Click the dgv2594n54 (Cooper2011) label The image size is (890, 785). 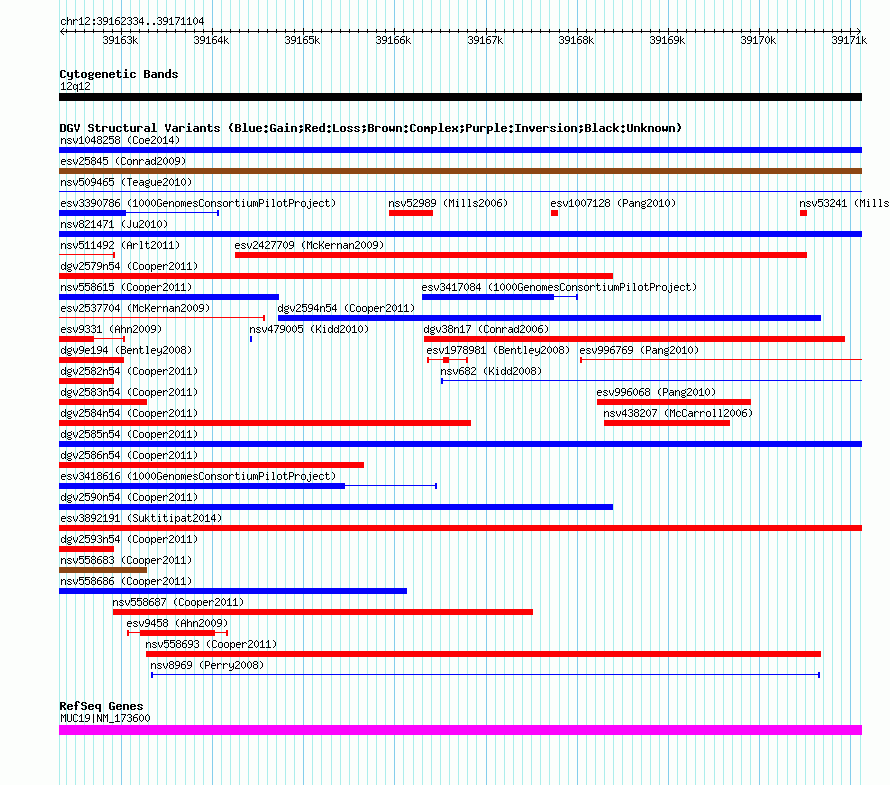tap(346, 308)
